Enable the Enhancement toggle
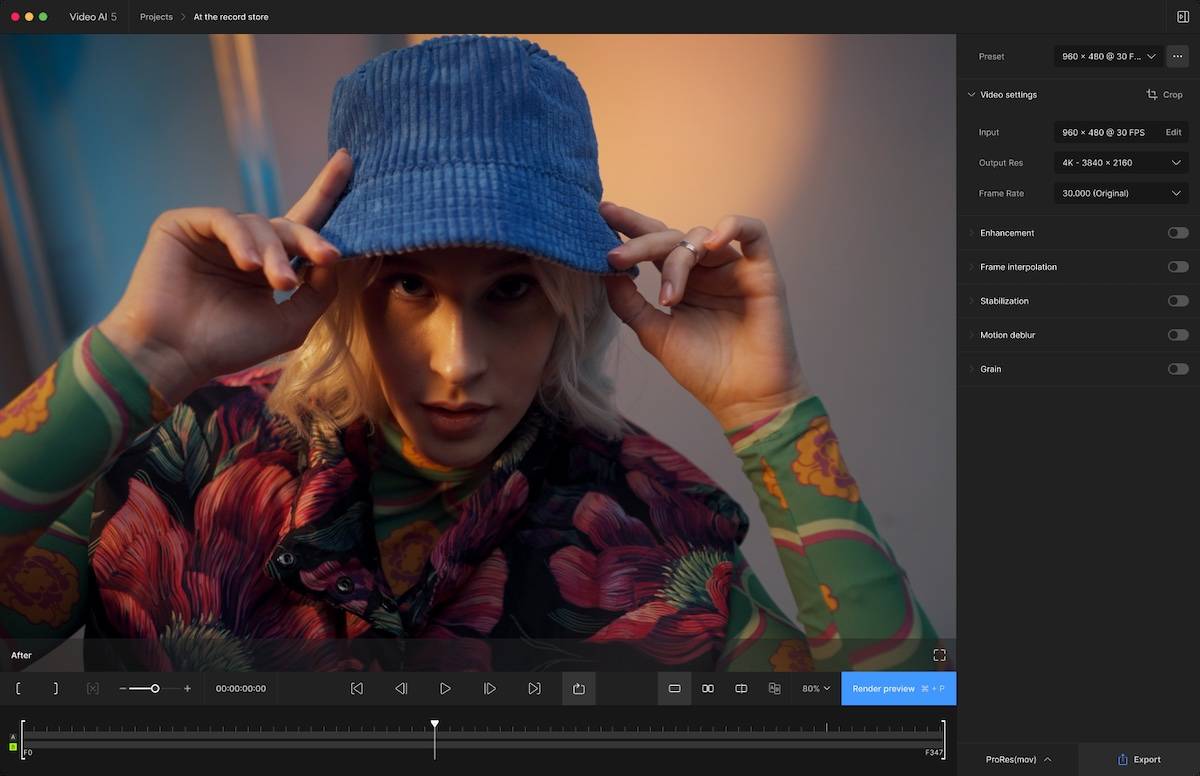1200x776 pixels. tap(1177, 233)
